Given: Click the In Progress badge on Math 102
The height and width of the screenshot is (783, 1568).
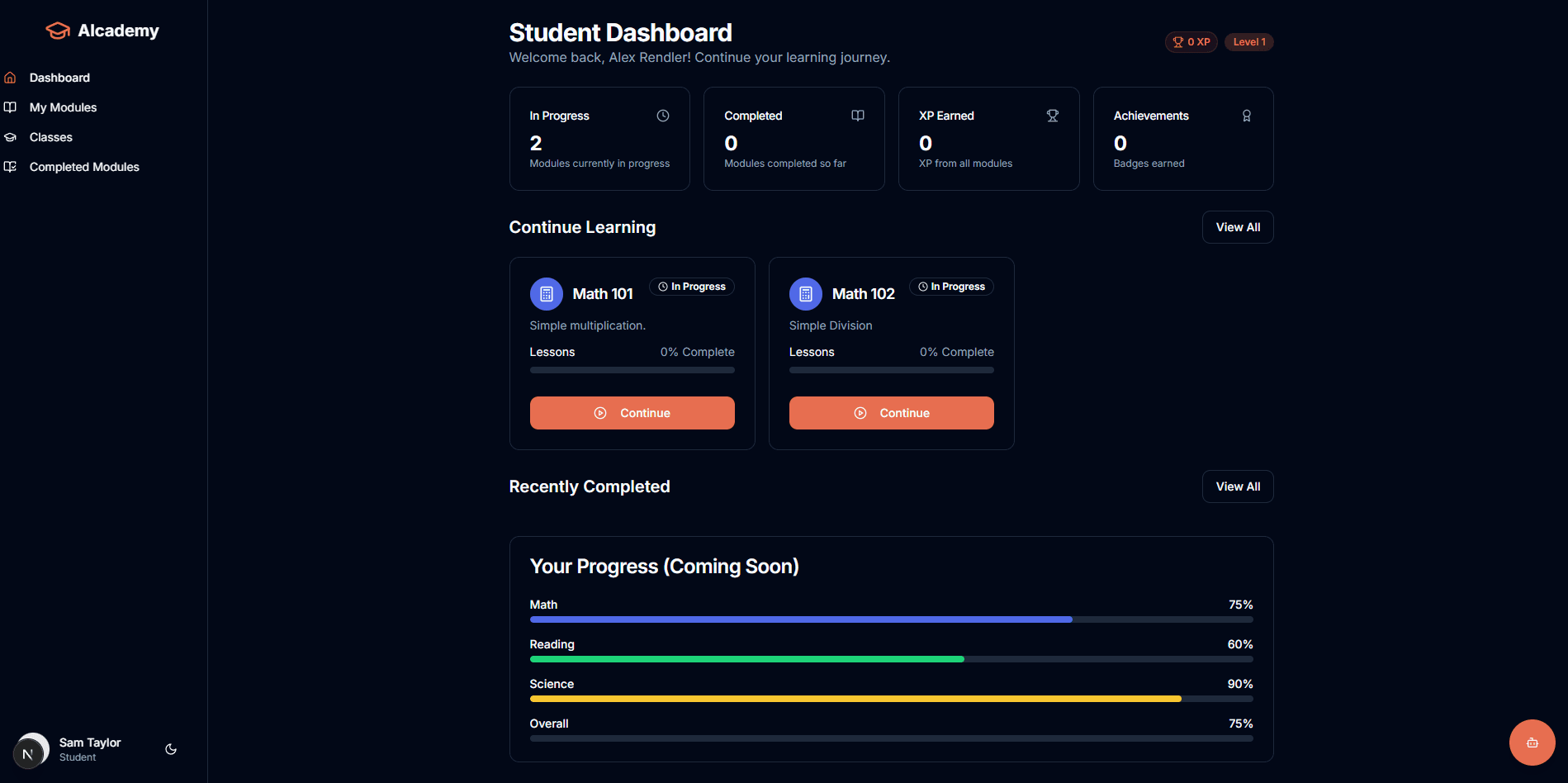Looking at the screenshot, I should pyautogui.click(x=950, y=287).
